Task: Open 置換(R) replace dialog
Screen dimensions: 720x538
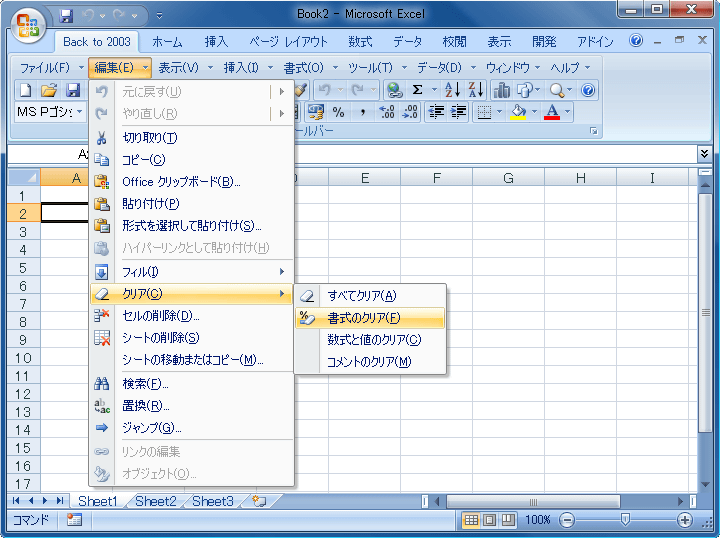Action: 192,405
